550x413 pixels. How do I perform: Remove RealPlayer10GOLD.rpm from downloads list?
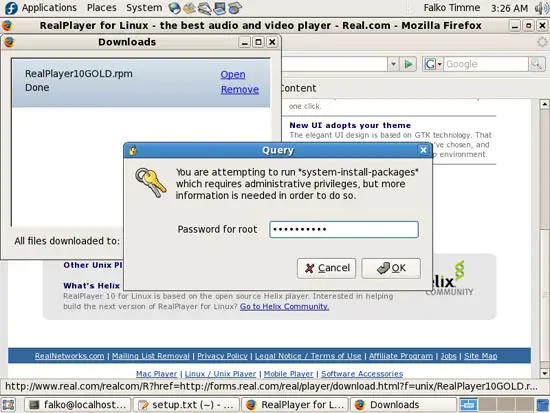click(x=240, y=89)
